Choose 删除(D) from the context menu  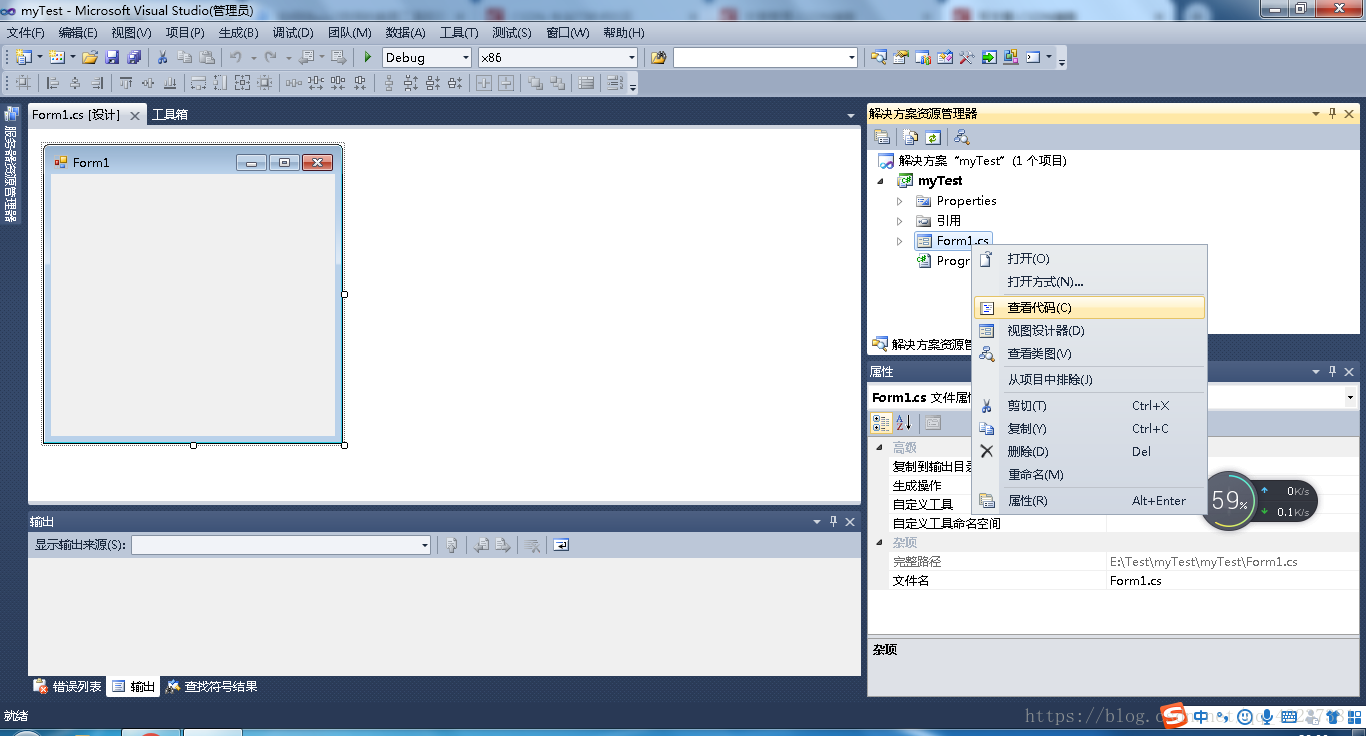coord(1089,452)
